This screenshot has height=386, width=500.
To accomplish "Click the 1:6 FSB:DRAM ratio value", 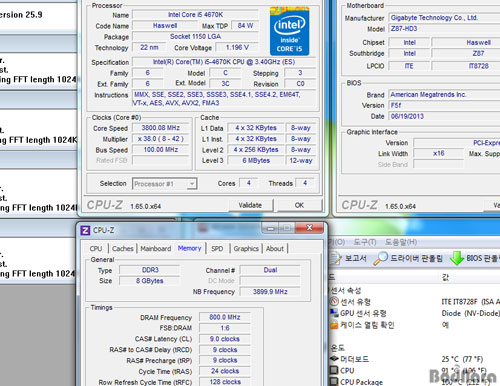I will [225, 328].
